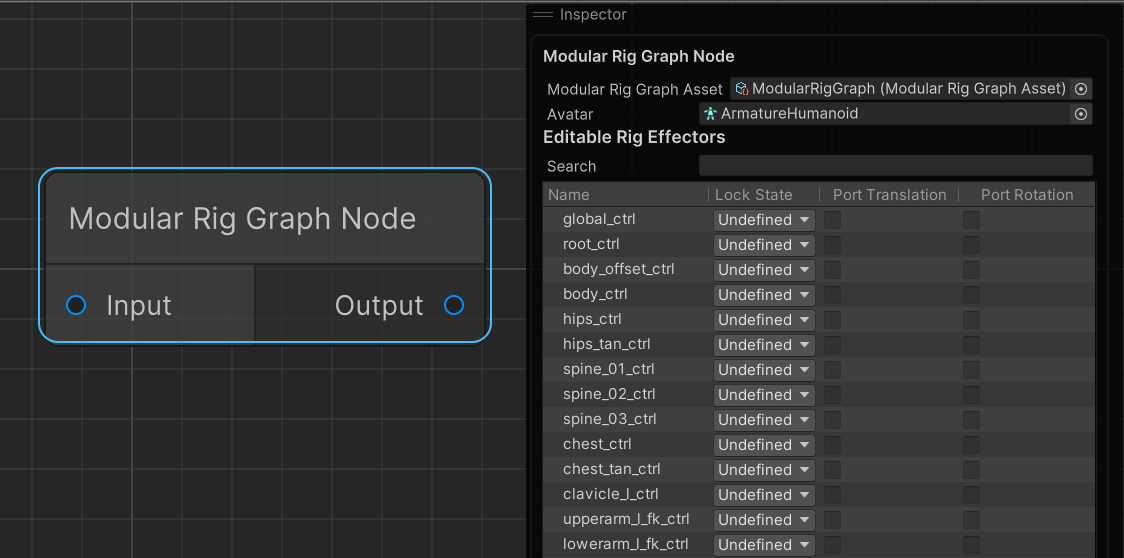Enable Port Rotation for lowerarm_l_fk_ctrl
This screenshot has width=1124, height=558.
click(971, 544)
